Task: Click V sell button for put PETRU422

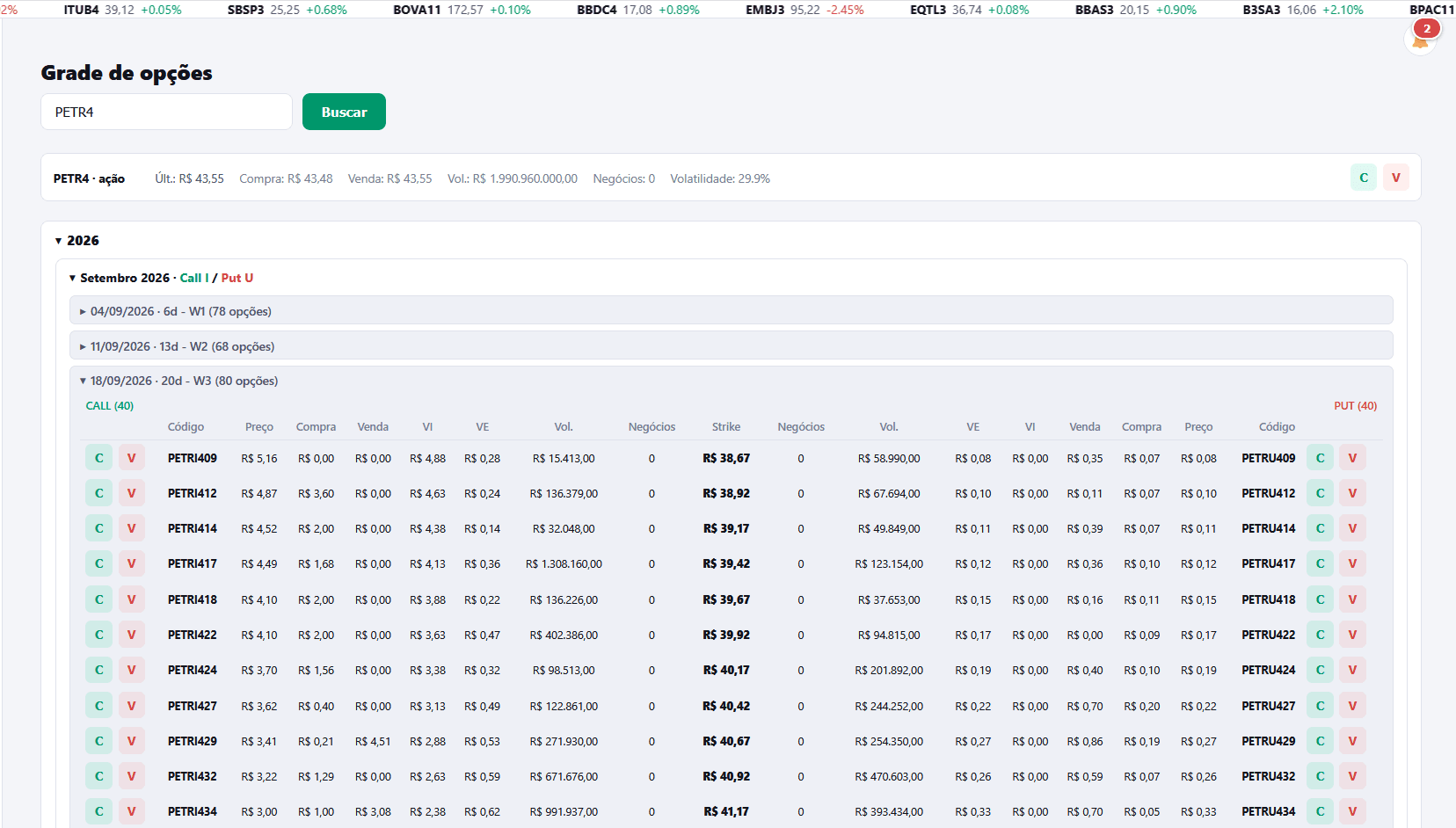Action: click(x=1352, y=635)
